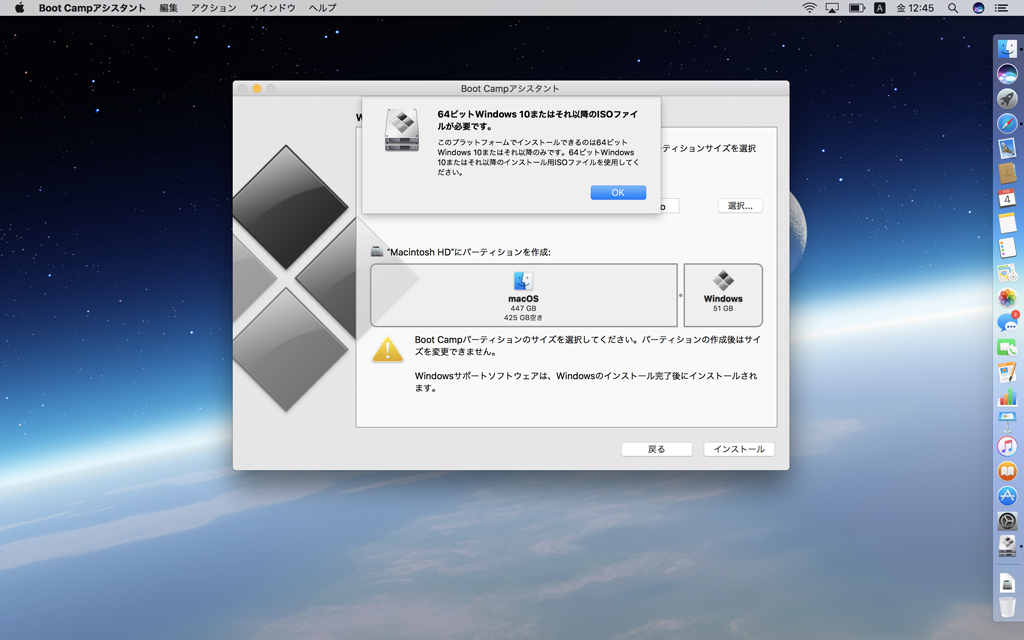Screen dimensions: 1024x640
Task: Click the インストール button
Action: (x=739, y=449)
